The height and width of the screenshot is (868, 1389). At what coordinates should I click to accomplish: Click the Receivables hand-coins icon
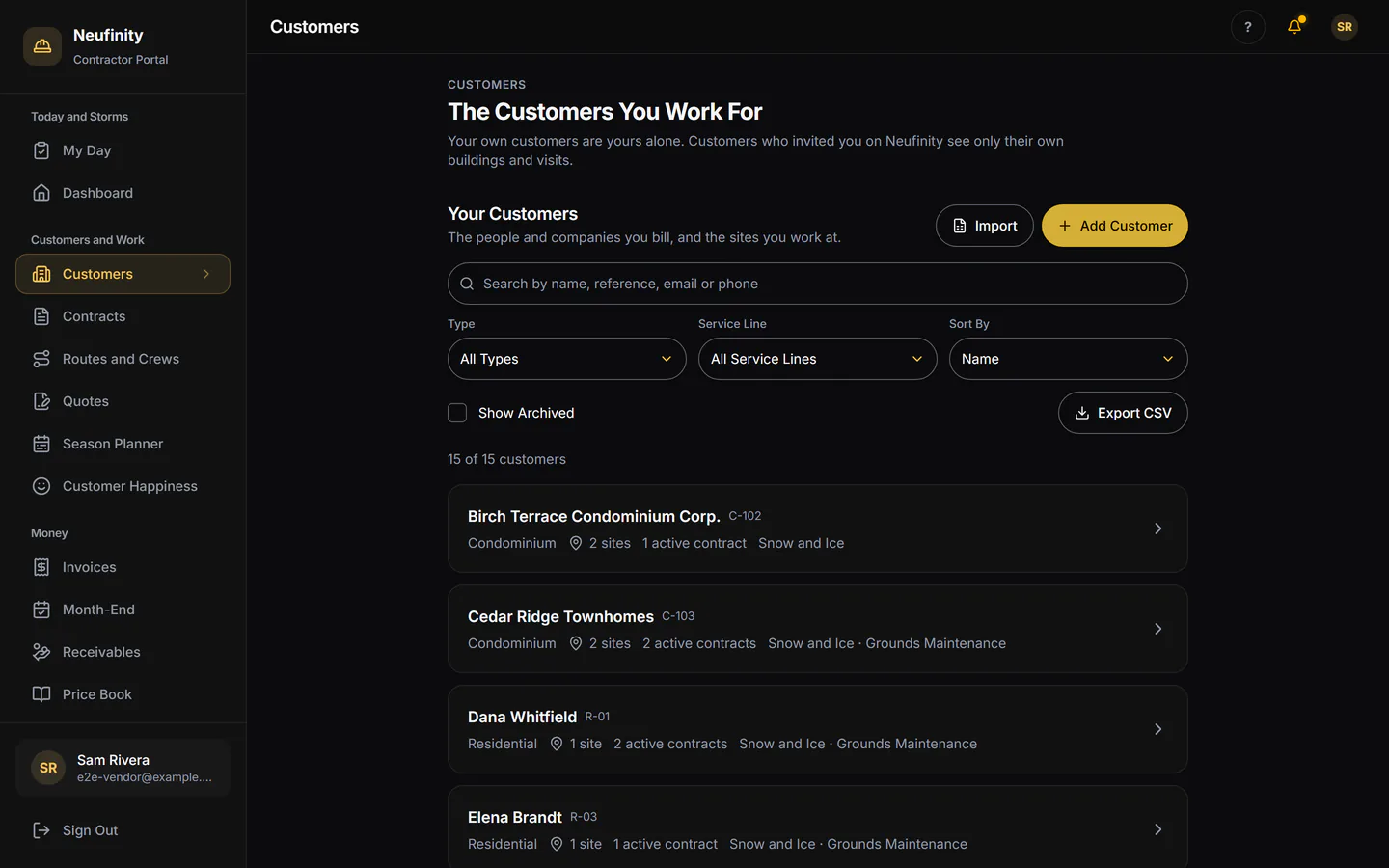tap(41, 652)
